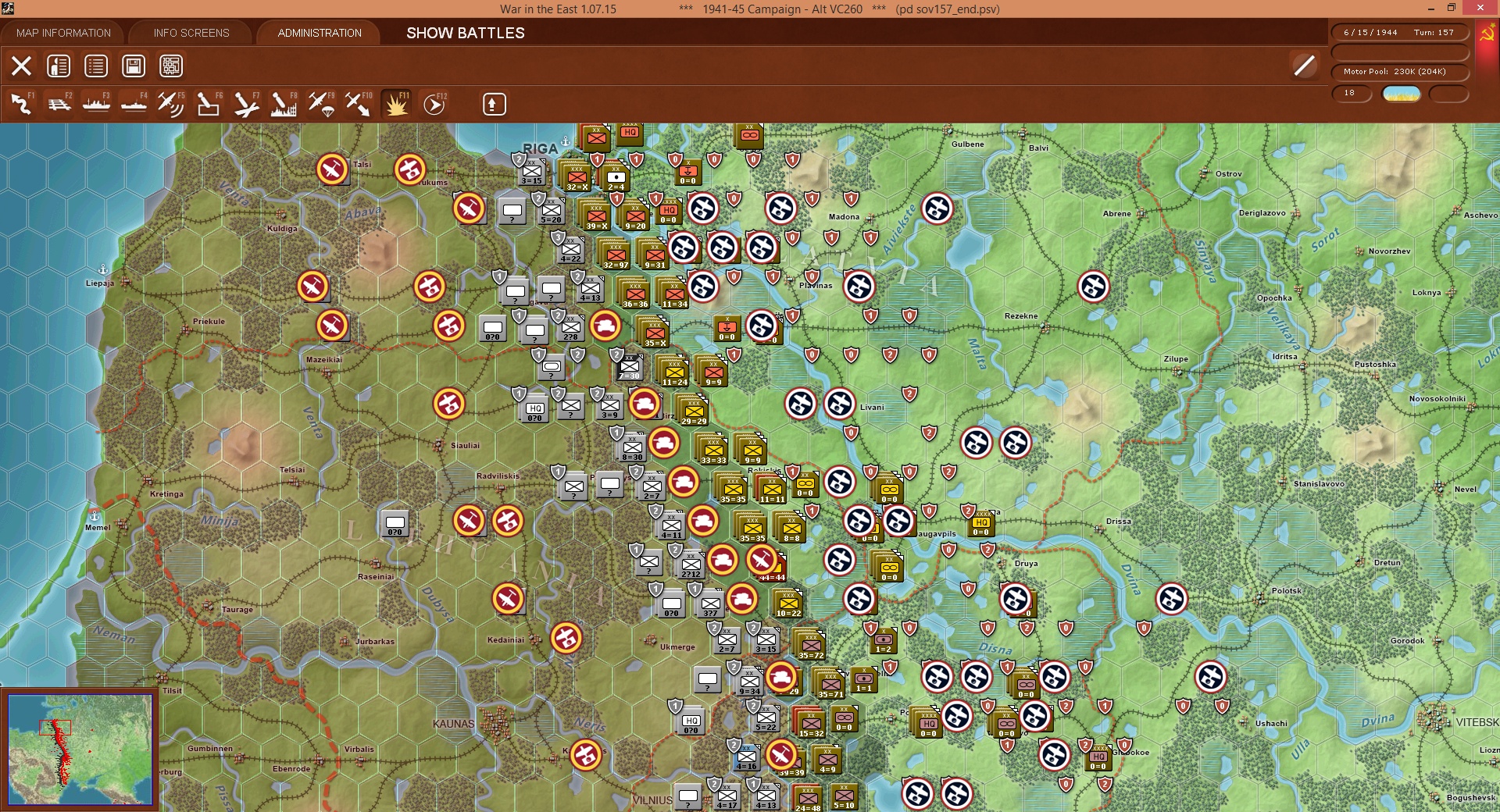The height and width of the screenshot is (812, 1500).
Task: Select the Soviet unit labeled 15=32
Action: pos(810,722)
